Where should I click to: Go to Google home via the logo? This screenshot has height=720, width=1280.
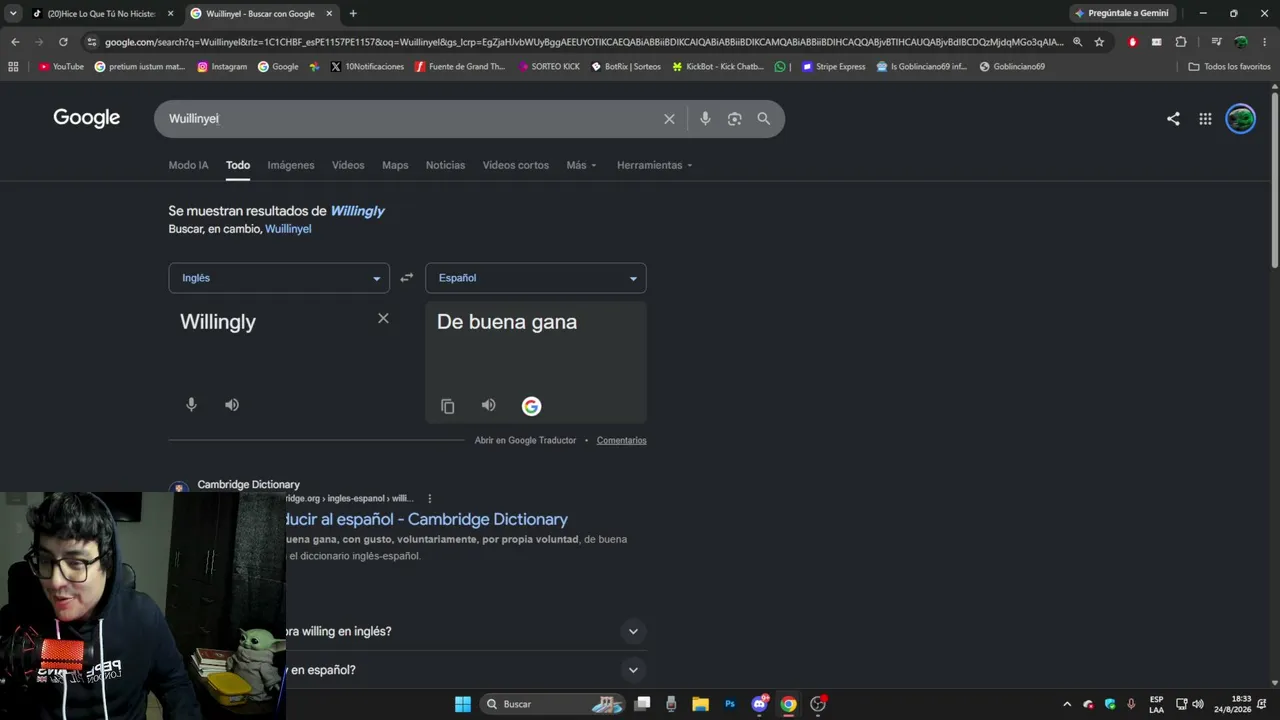point(87,118)
